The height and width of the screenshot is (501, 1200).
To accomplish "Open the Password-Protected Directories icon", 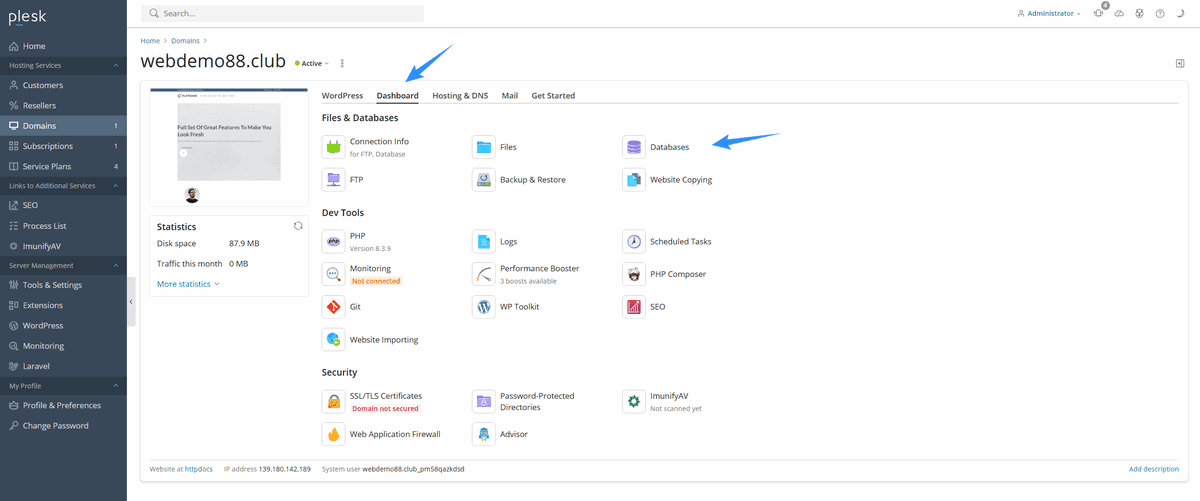I will pos(483,402).
